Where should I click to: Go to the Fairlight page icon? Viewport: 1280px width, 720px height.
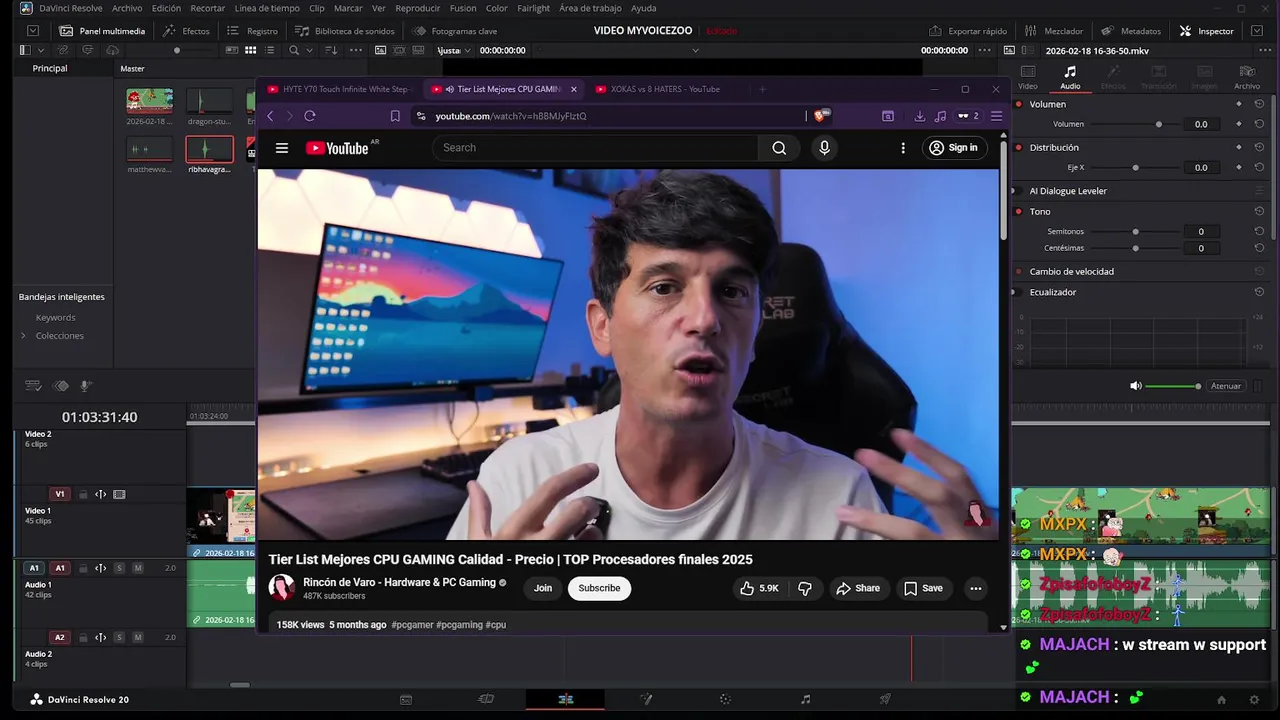[x=805, y=699]
